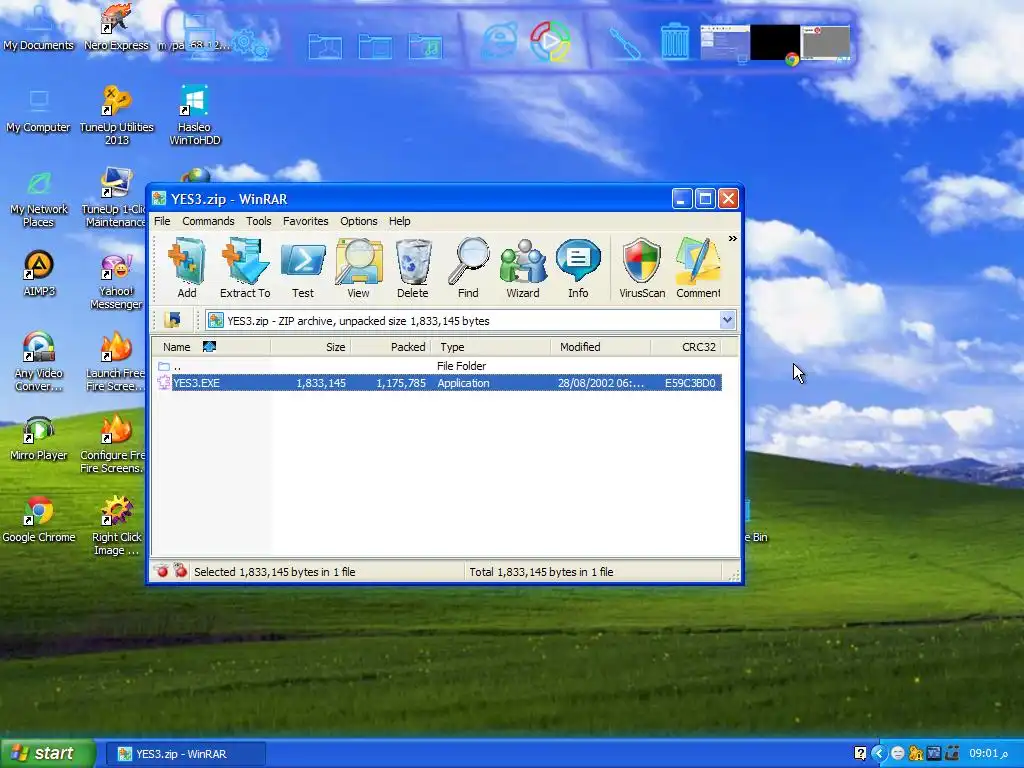Select the Yahoo! Messenger shortcut
Screen dimensions: 1024x768
[x=116, y=281]
